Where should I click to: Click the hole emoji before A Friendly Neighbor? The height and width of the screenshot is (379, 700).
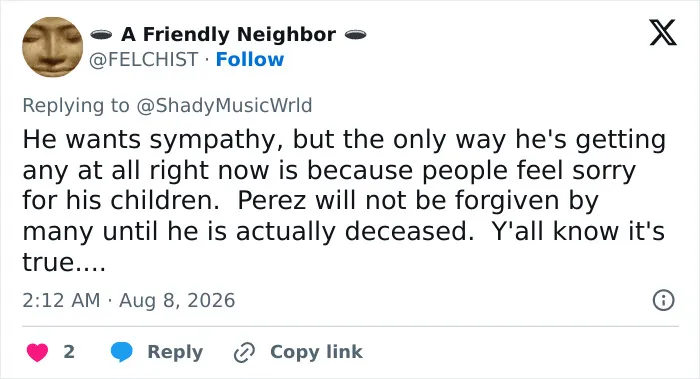point(101,34)
